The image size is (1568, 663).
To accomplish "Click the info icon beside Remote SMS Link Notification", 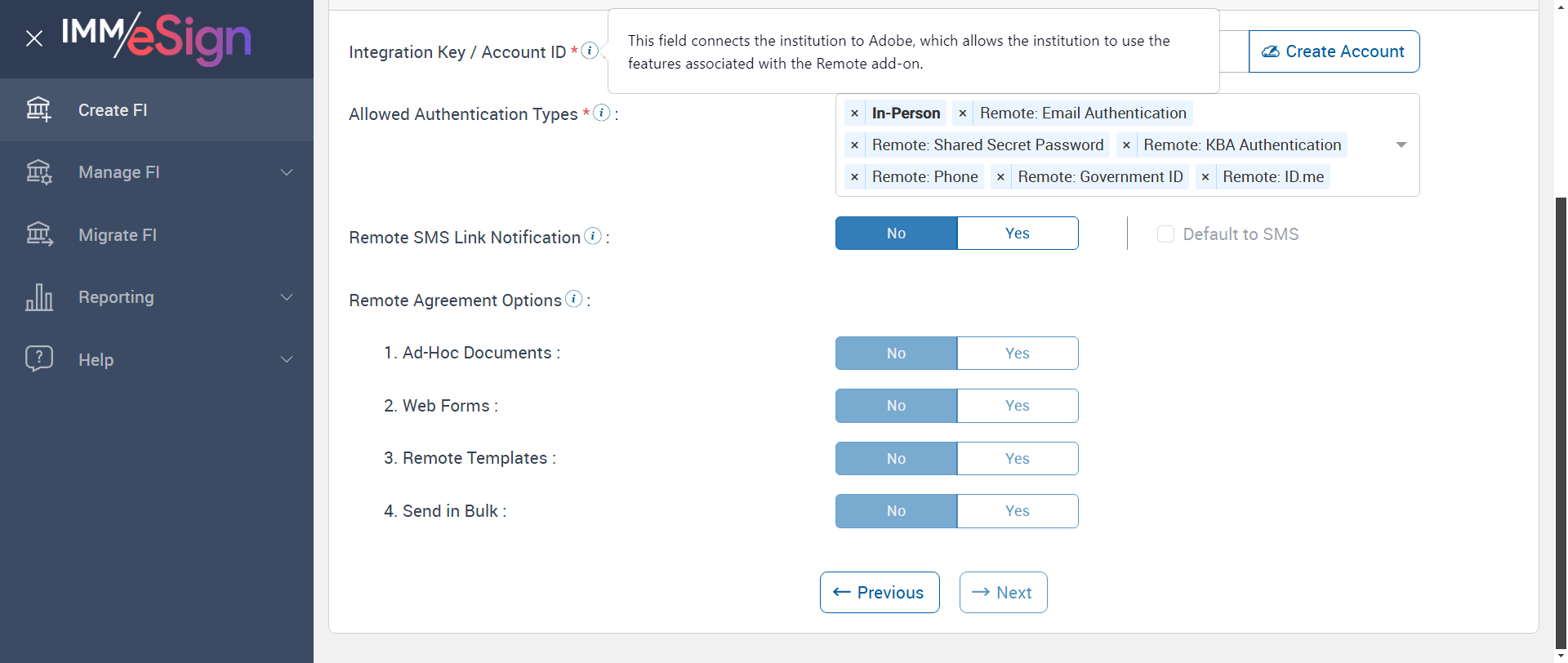I will (593, 236).
